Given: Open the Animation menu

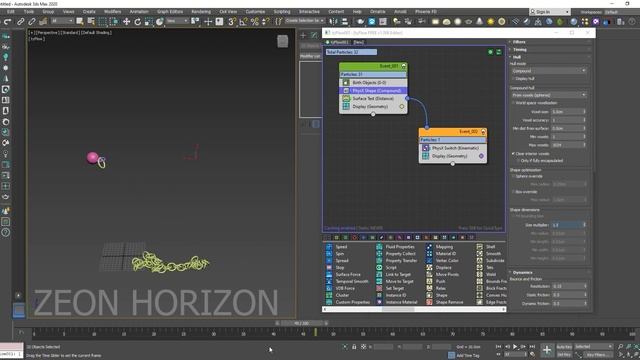Looking at the screenshot, I should click(x=139, y=12).
